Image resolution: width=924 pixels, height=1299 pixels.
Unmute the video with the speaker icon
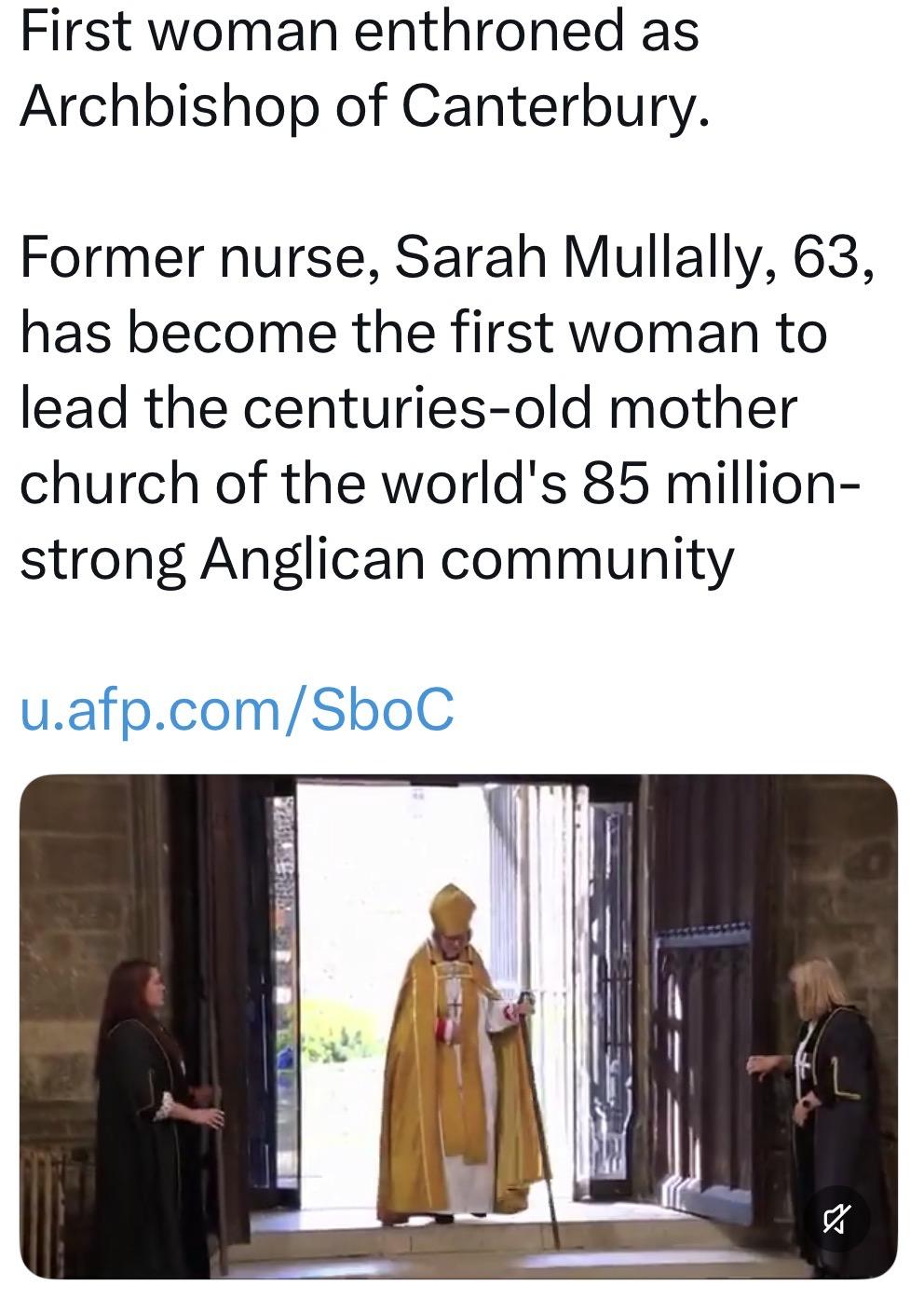(x=836, y=1216)
